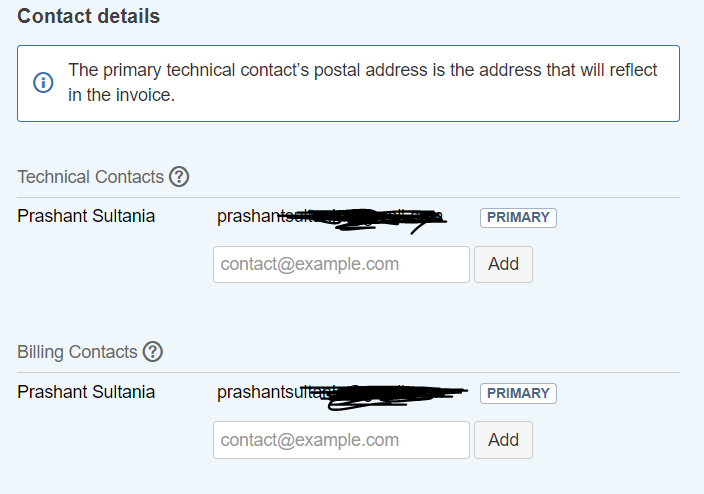Click divider line below Billing Contacts heading

click(348, 373)
